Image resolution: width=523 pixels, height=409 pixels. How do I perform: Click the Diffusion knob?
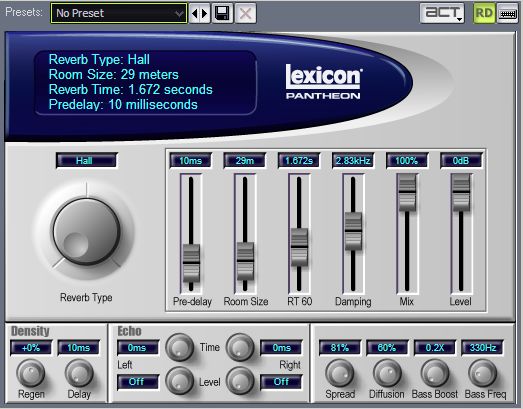point(387,373)
